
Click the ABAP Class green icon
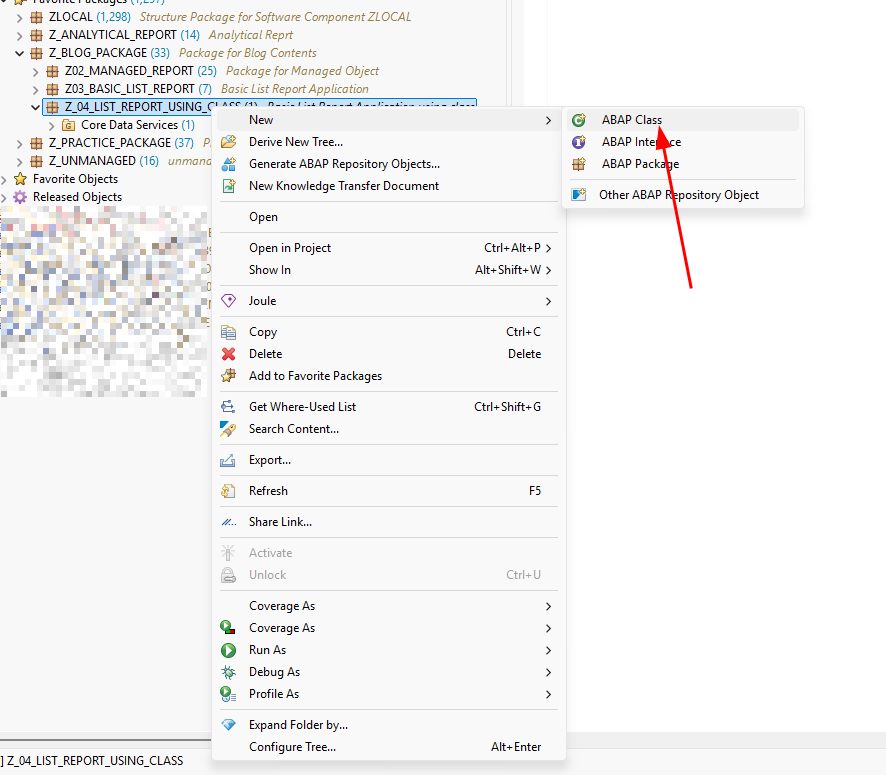pos(579,120)
